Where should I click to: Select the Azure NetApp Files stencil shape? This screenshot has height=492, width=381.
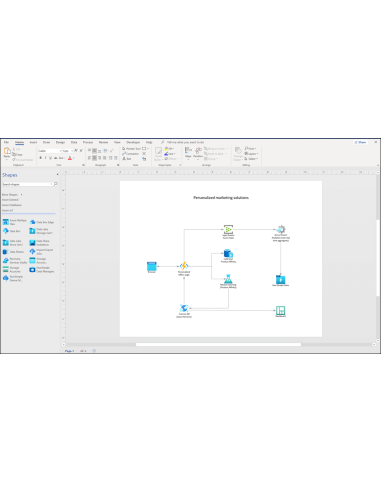pos(15,222)
